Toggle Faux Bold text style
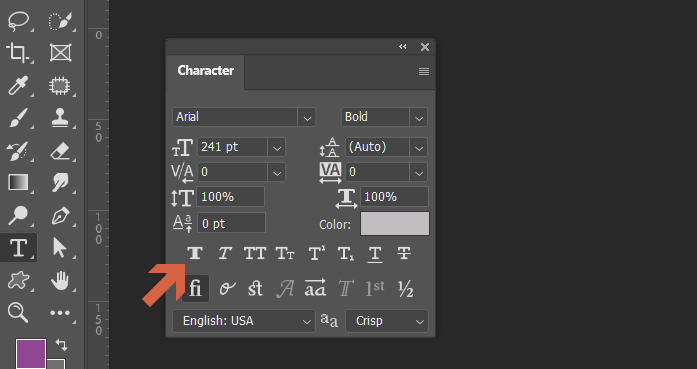The image size is (697, 369). click(x=195, y=253)
